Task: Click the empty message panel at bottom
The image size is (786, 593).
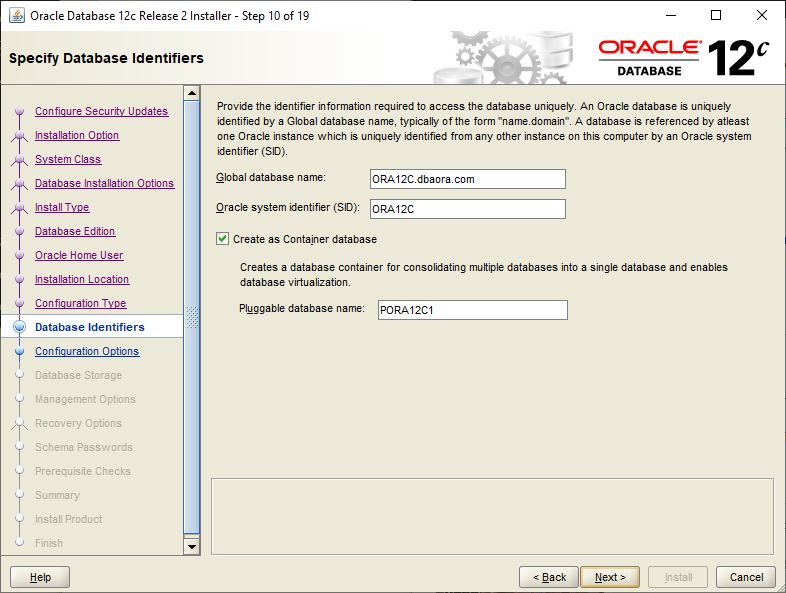Action: point(492,516)
